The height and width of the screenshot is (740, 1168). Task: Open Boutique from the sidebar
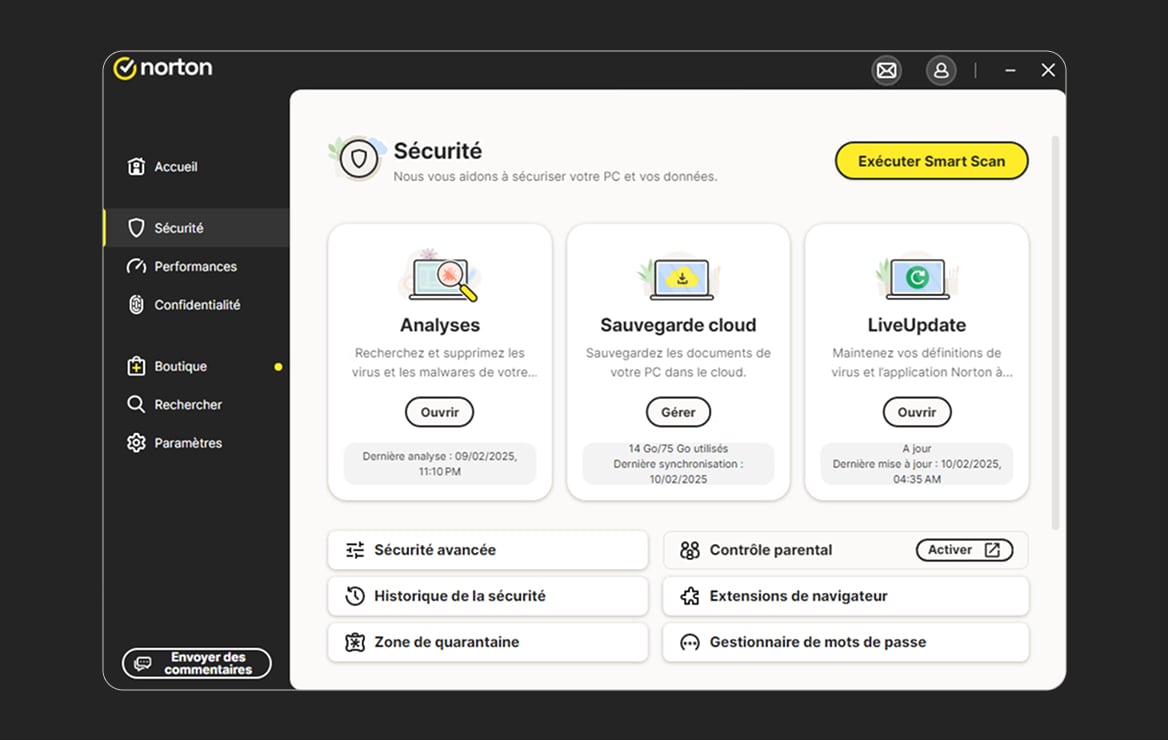(x=180, y=367)
